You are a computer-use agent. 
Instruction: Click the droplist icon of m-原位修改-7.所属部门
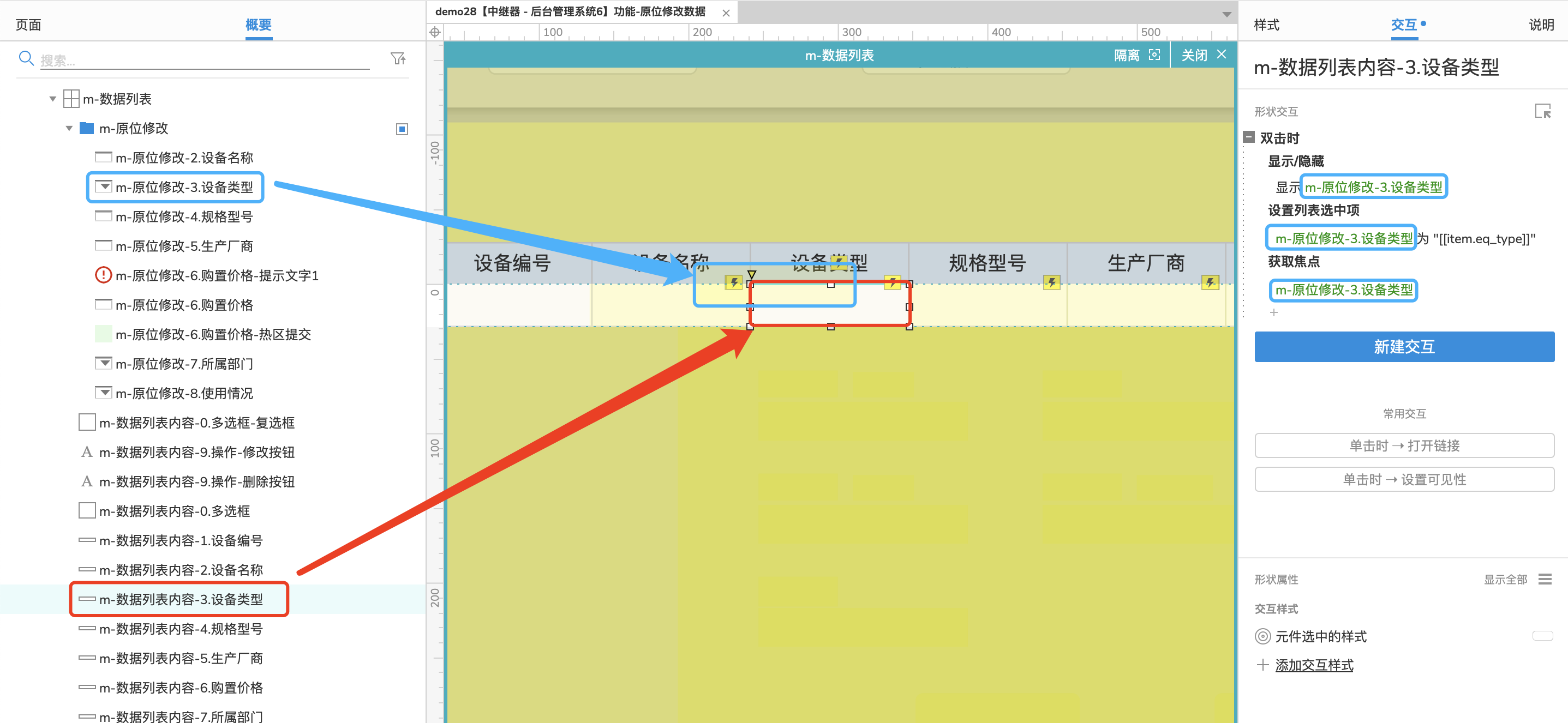[104, 364]
